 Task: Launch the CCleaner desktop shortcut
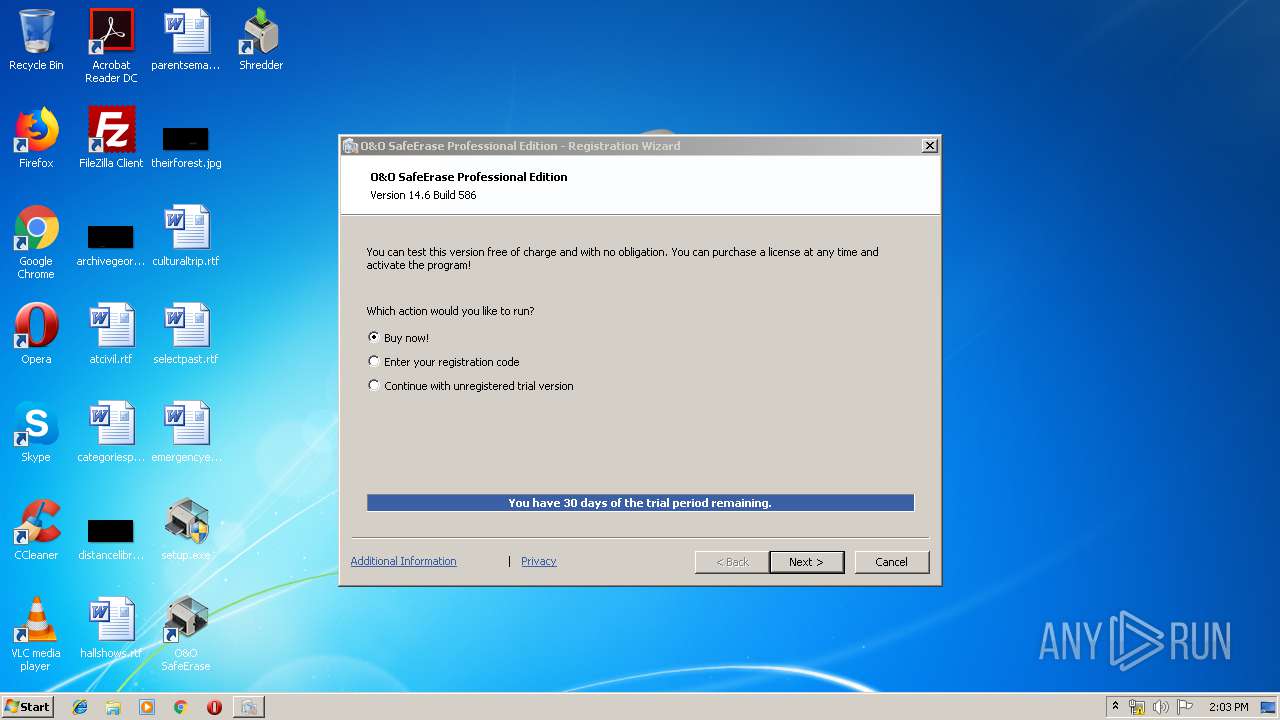tap(36, 530)
